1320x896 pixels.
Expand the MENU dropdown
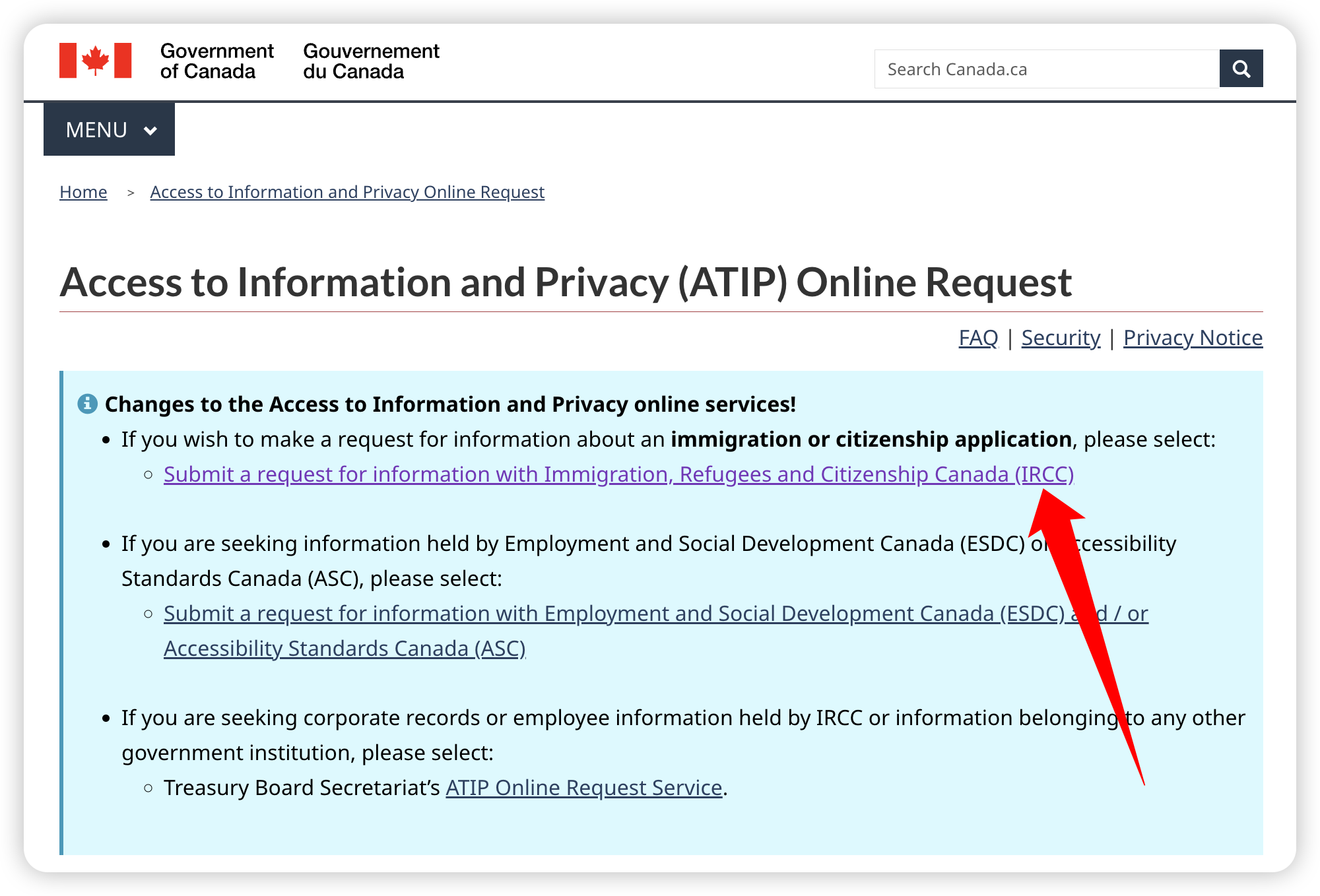click(109, 129)
